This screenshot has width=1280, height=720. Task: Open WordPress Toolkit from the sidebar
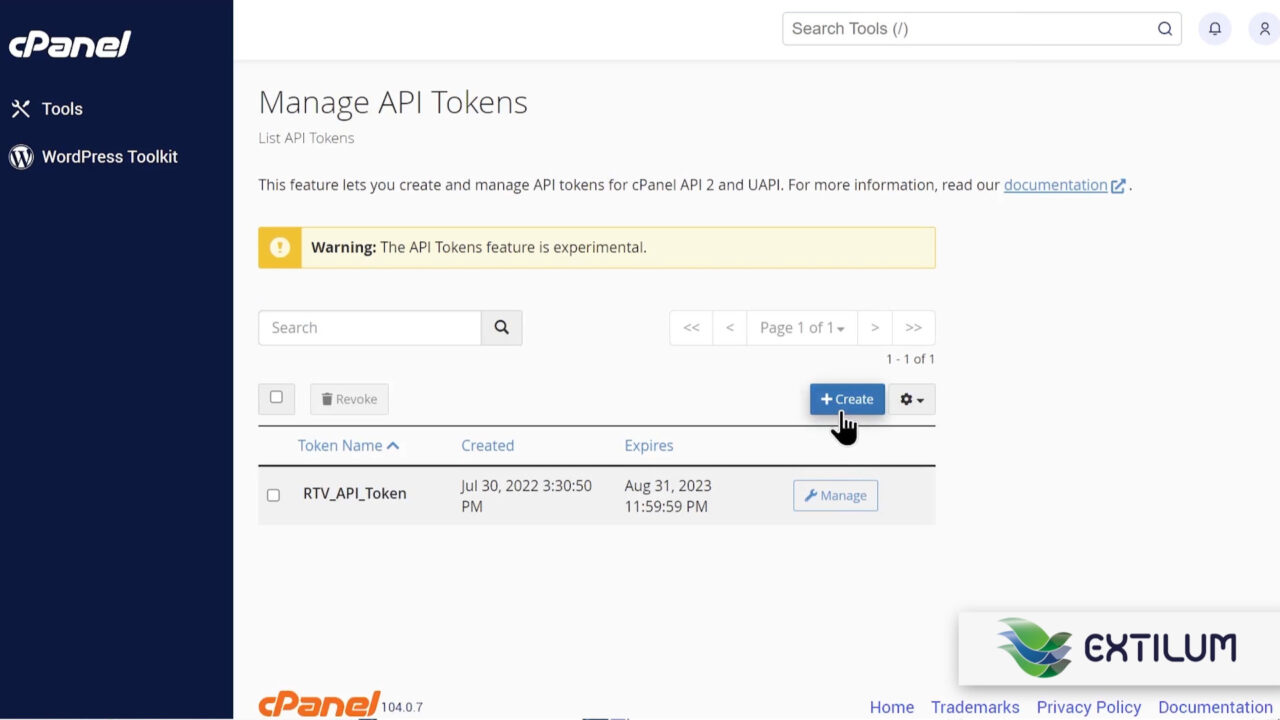click(x=109, y=157)
